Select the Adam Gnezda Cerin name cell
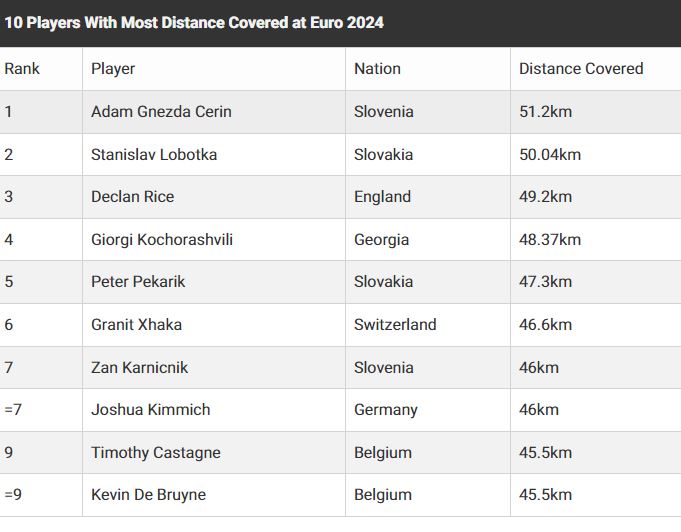Screen dimensions: 681x532 [x=161, y=112]
